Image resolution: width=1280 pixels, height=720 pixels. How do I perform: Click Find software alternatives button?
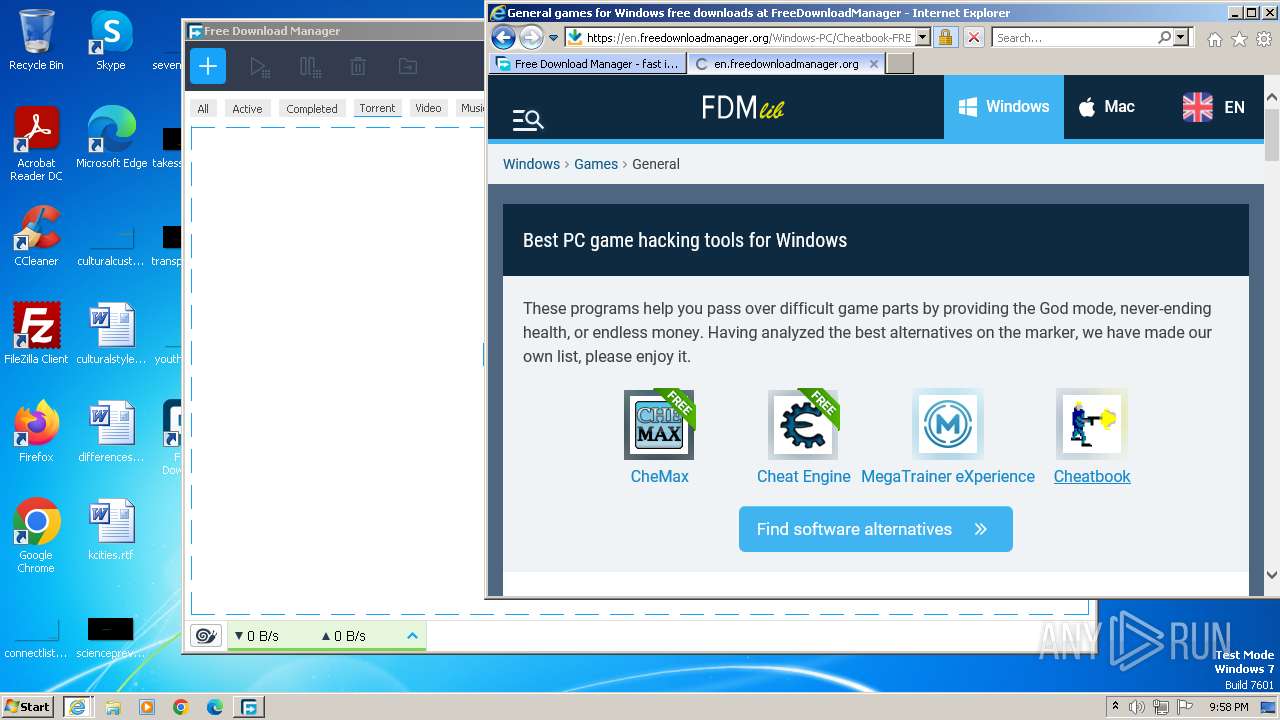click(875, 529)
